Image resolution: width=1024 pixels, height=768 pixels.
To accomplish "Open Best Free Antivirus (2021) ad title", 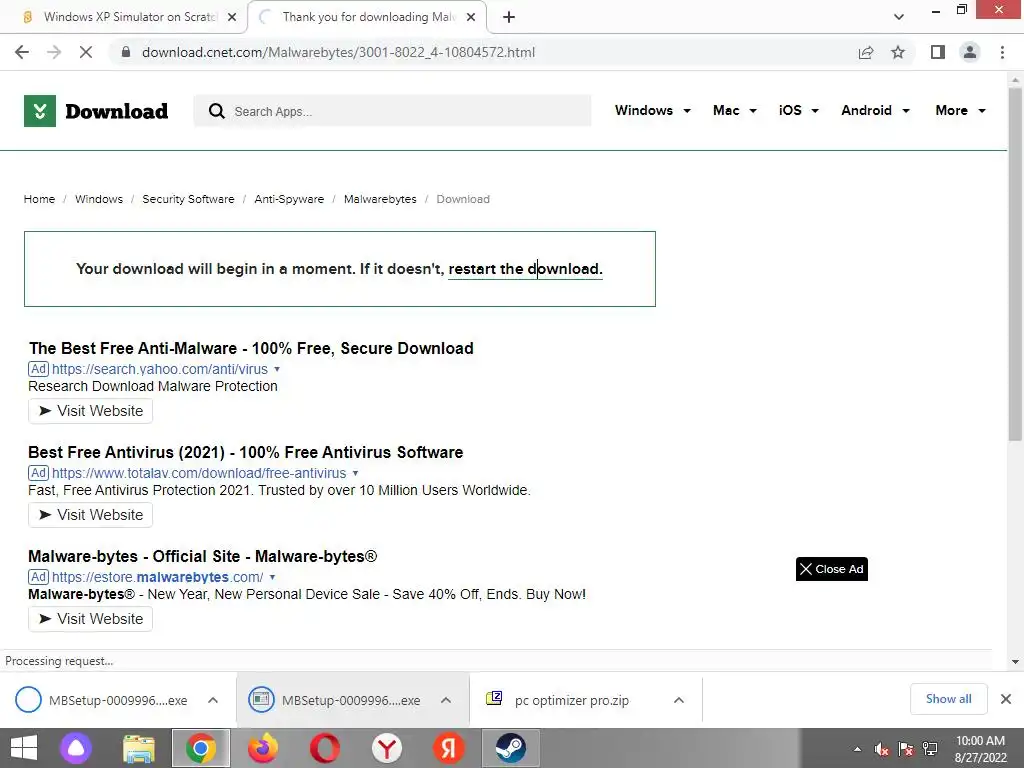I will 246,452.
